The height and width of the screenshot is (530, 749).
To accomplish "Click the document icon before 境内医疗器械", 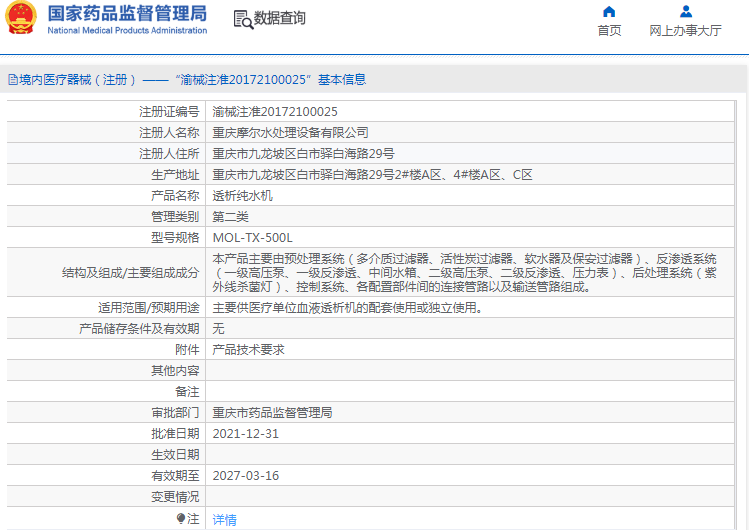I will coord(12,80).
